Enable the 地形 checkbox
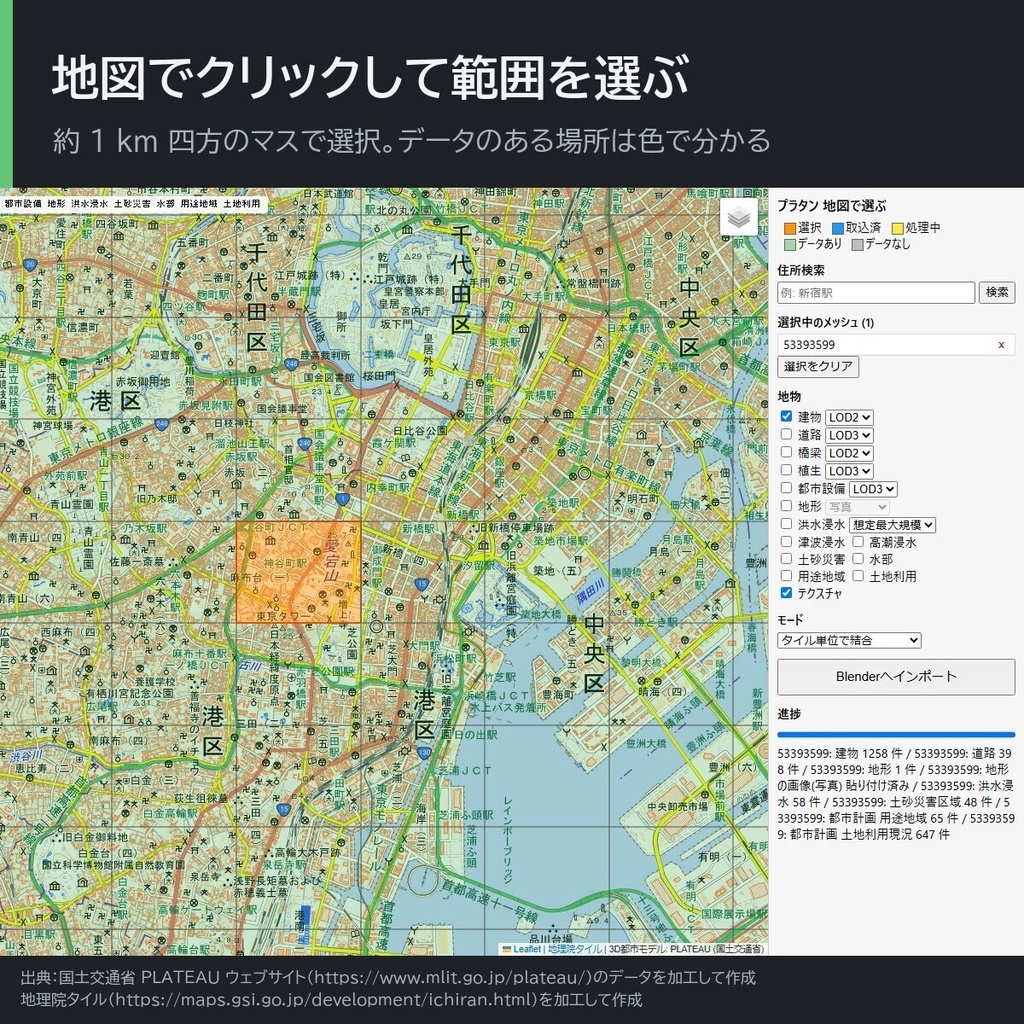 (786, 505)
